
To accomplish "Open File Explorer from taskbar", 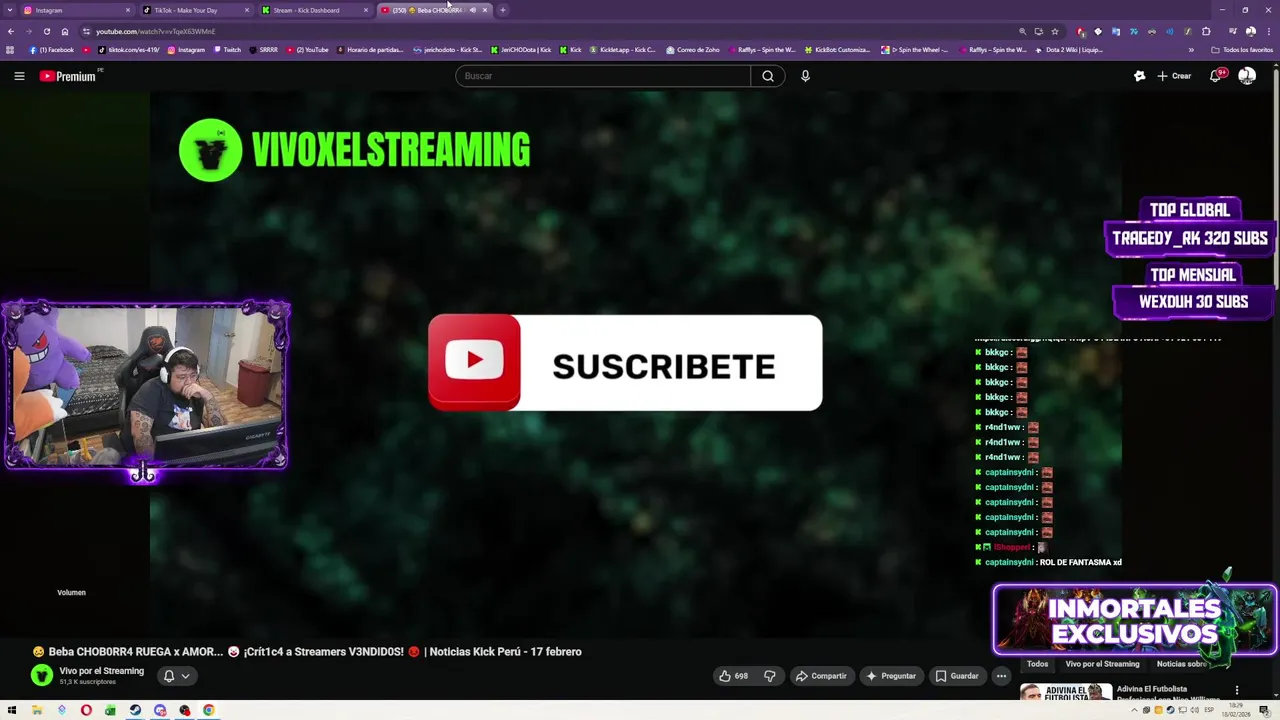I will 37,711.
